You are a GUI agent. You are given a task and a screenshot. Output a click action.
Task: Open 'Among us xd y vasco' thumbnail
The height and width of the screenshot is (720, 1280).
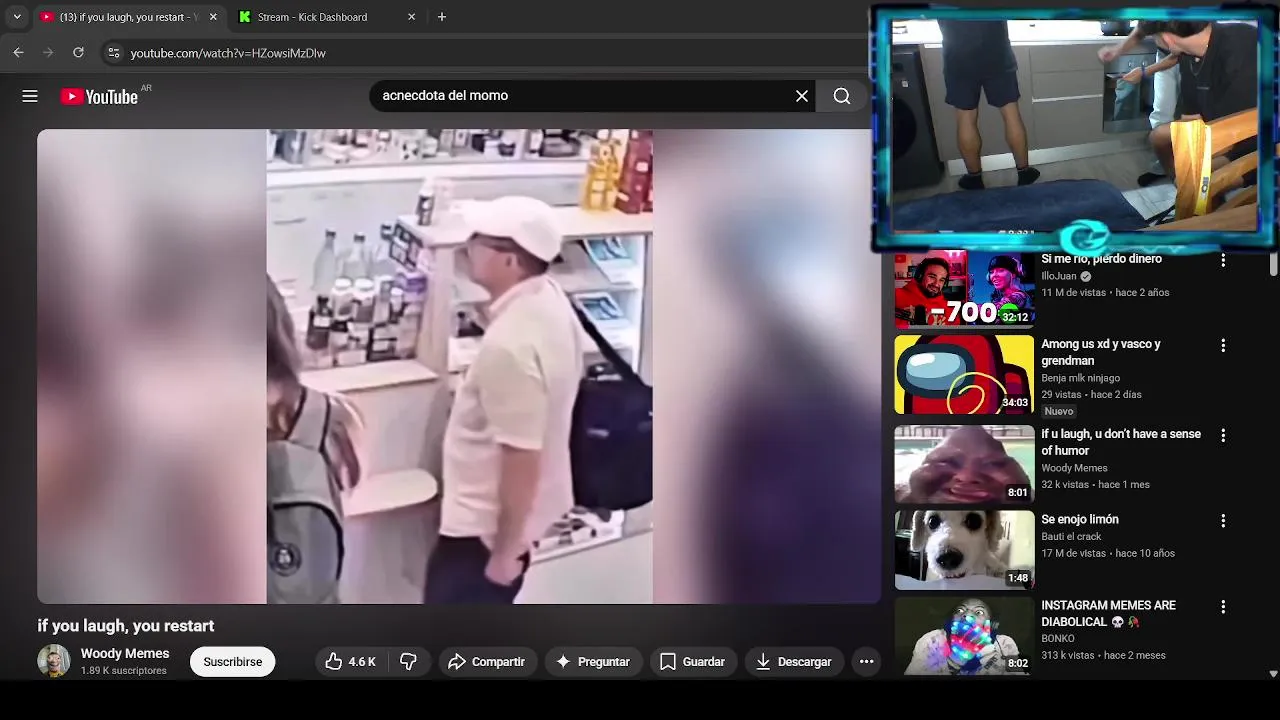[x=964, y=374]
